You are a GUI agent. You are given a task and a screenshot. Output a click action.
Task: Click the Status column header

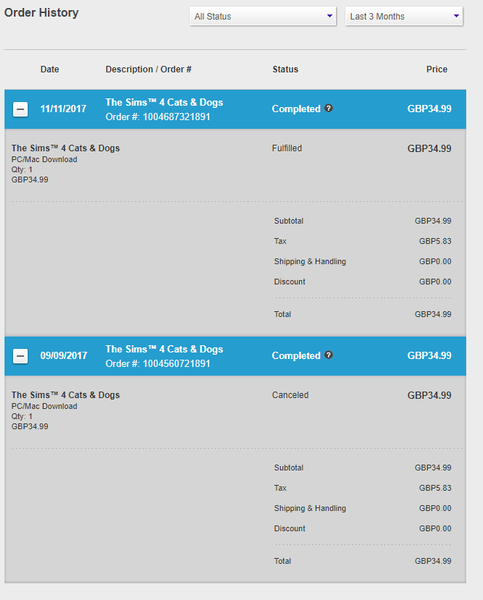[x=286, y=69]
